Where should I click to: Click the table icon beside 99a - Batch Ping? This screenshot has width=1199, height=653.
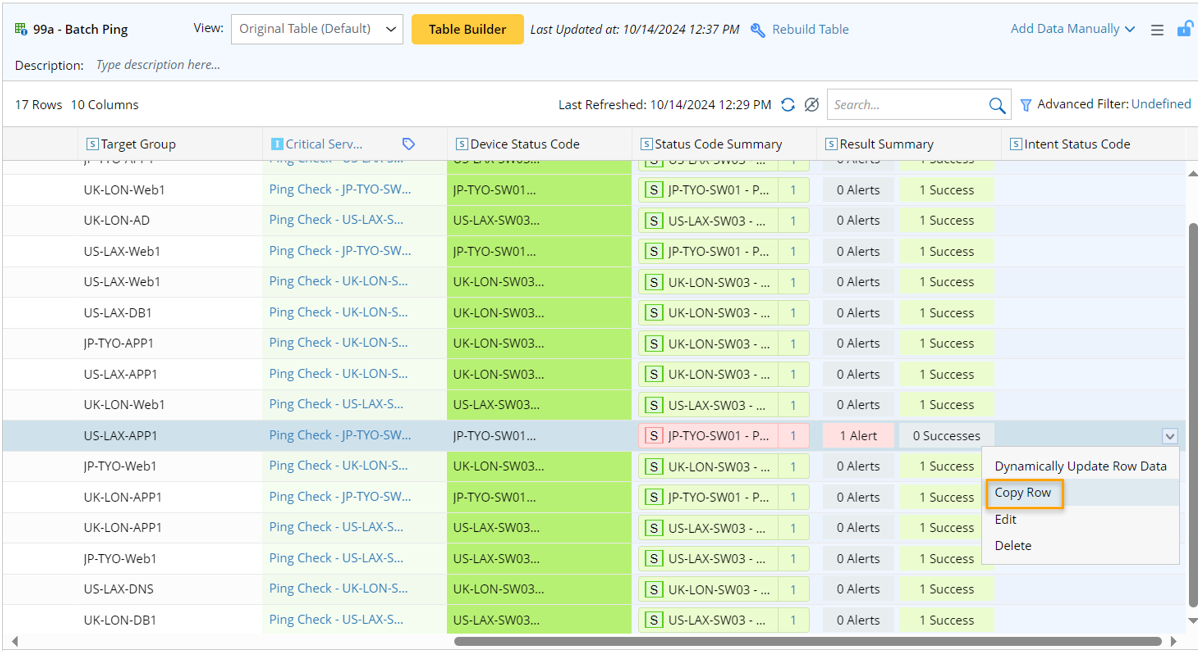pyautogui.click(x=21, y=29)
